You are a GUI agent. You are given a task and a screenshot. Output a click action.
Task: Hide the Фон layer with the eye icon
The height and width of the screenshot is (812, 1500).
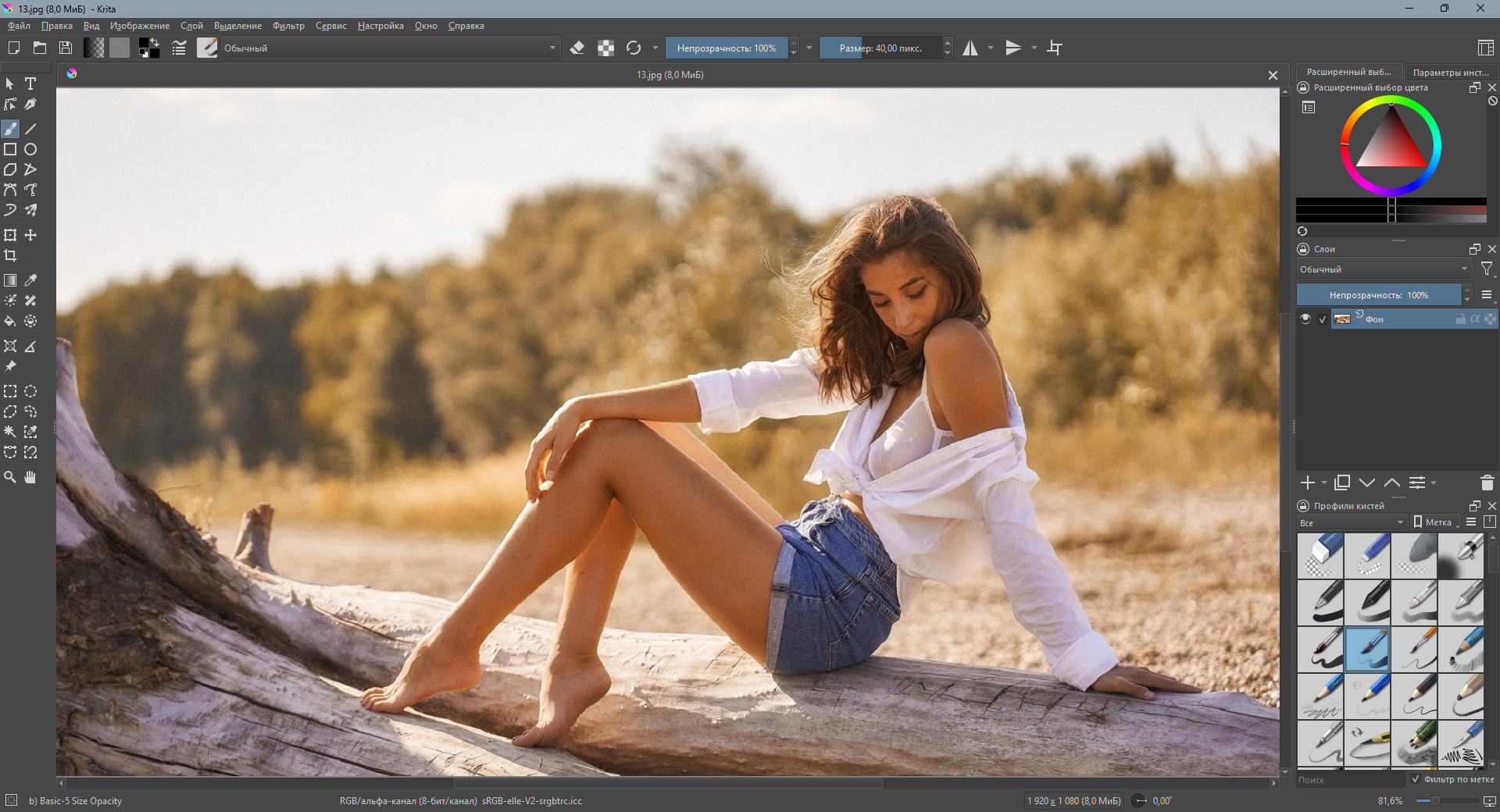pos(1305,319)
